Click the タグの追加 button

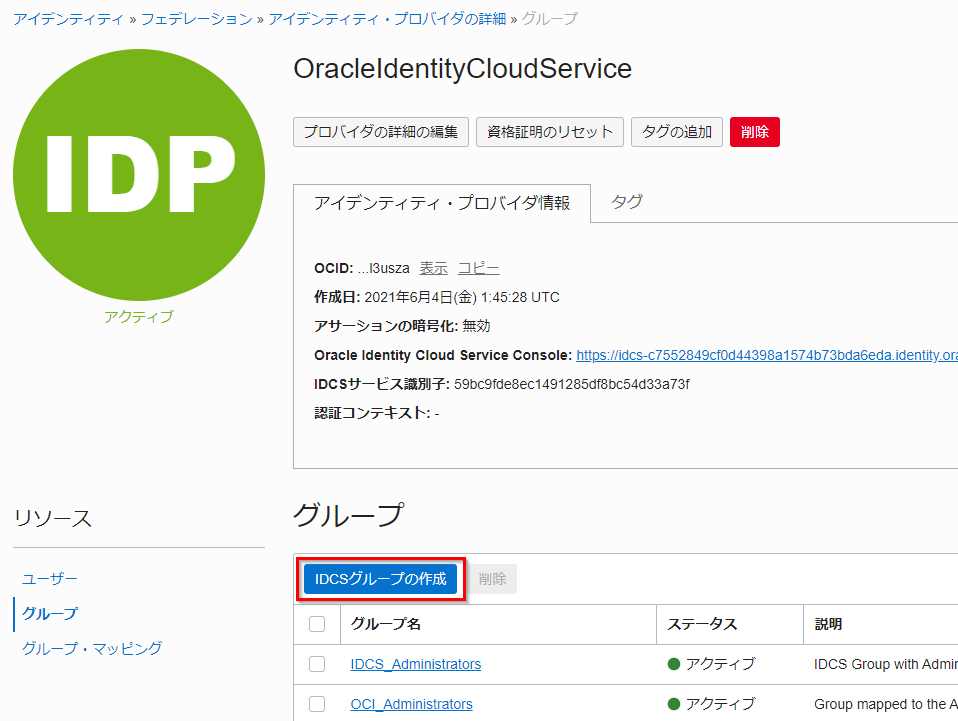coord(676,132)
